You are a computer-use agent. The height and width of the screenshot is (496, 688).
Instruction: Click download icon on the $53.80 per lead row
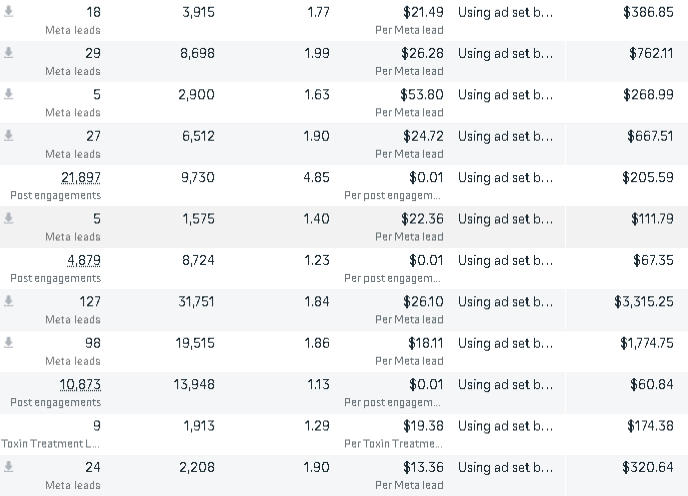[9, 94]
